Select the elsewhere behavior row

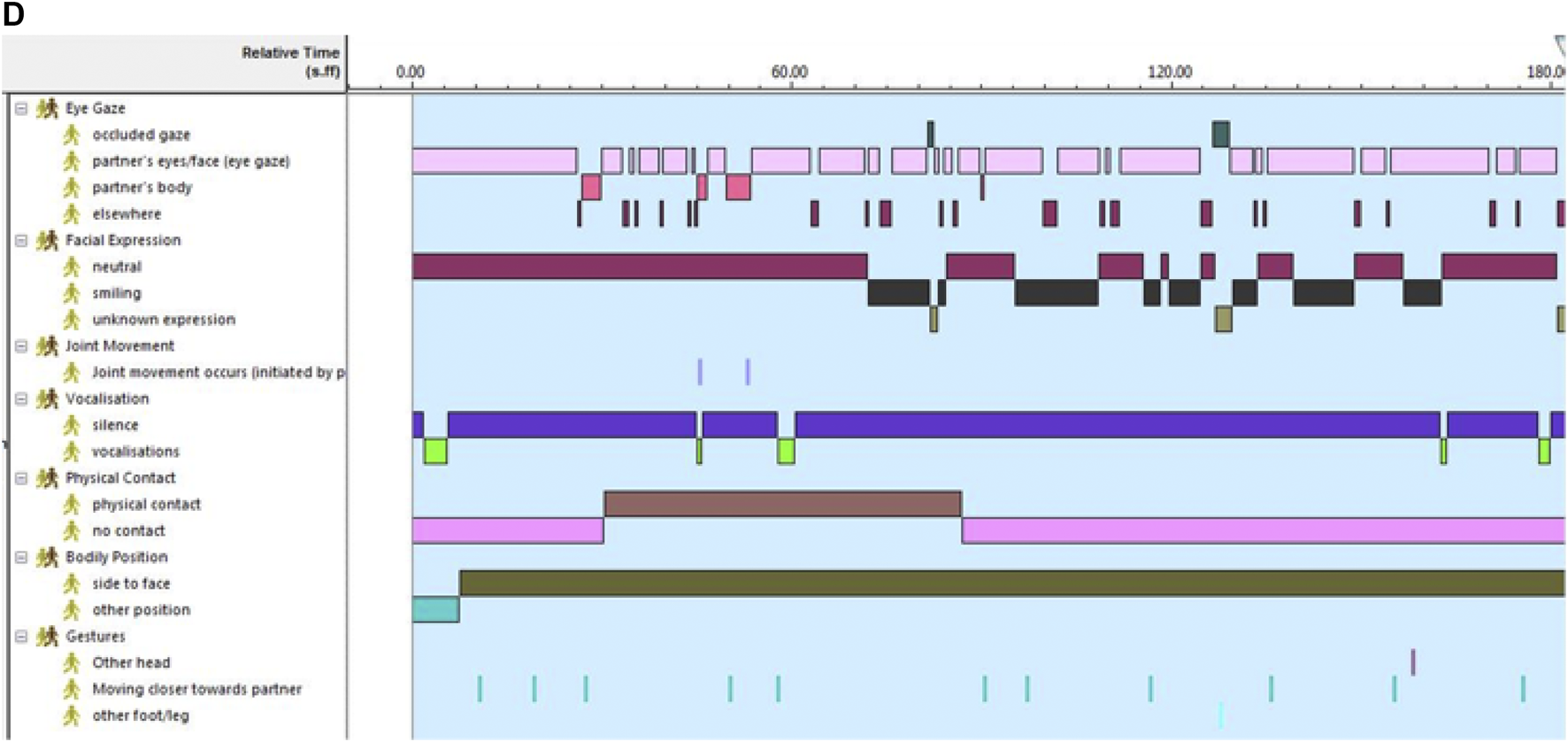(127, 214)
